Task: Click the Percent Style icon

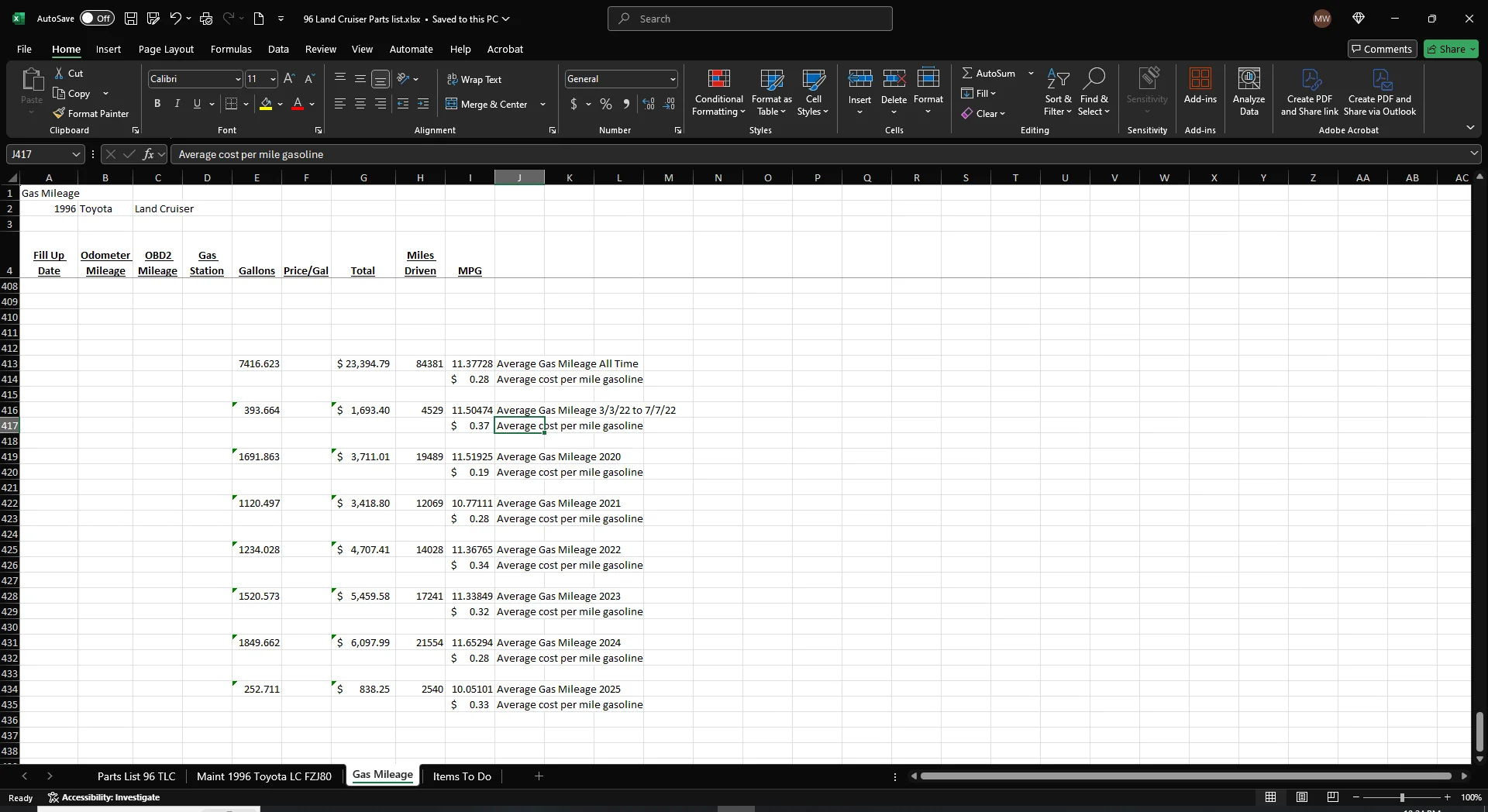Action: coord(605,104)
